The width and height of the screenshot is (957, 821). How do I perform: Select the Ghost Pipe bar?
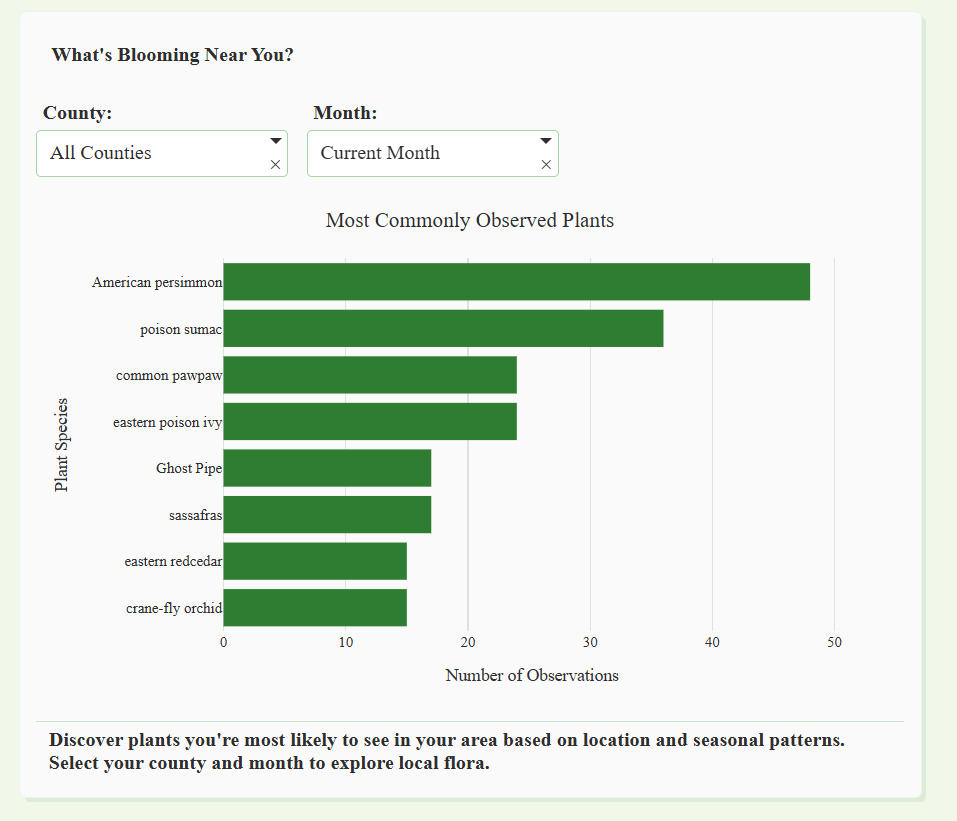(x=325, y=468)
